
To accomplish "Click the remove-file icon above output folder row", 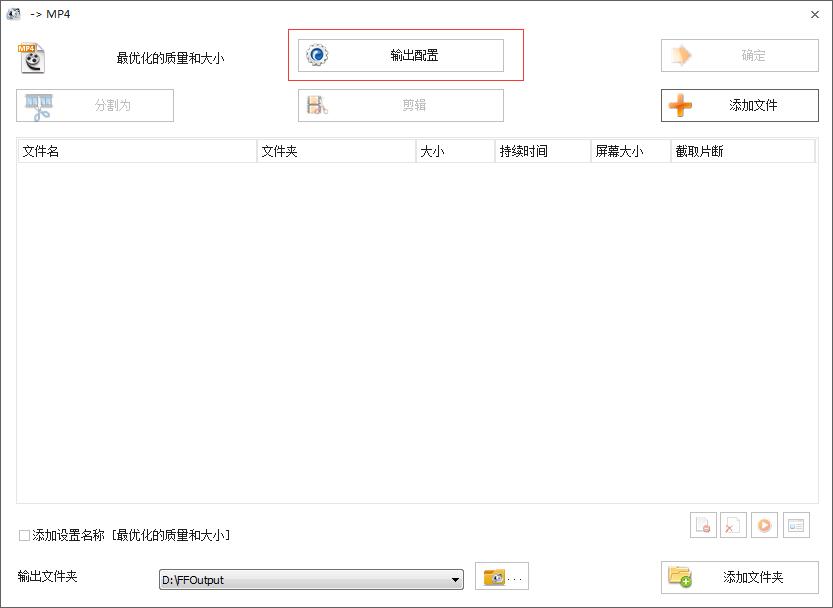I will 703,524.
